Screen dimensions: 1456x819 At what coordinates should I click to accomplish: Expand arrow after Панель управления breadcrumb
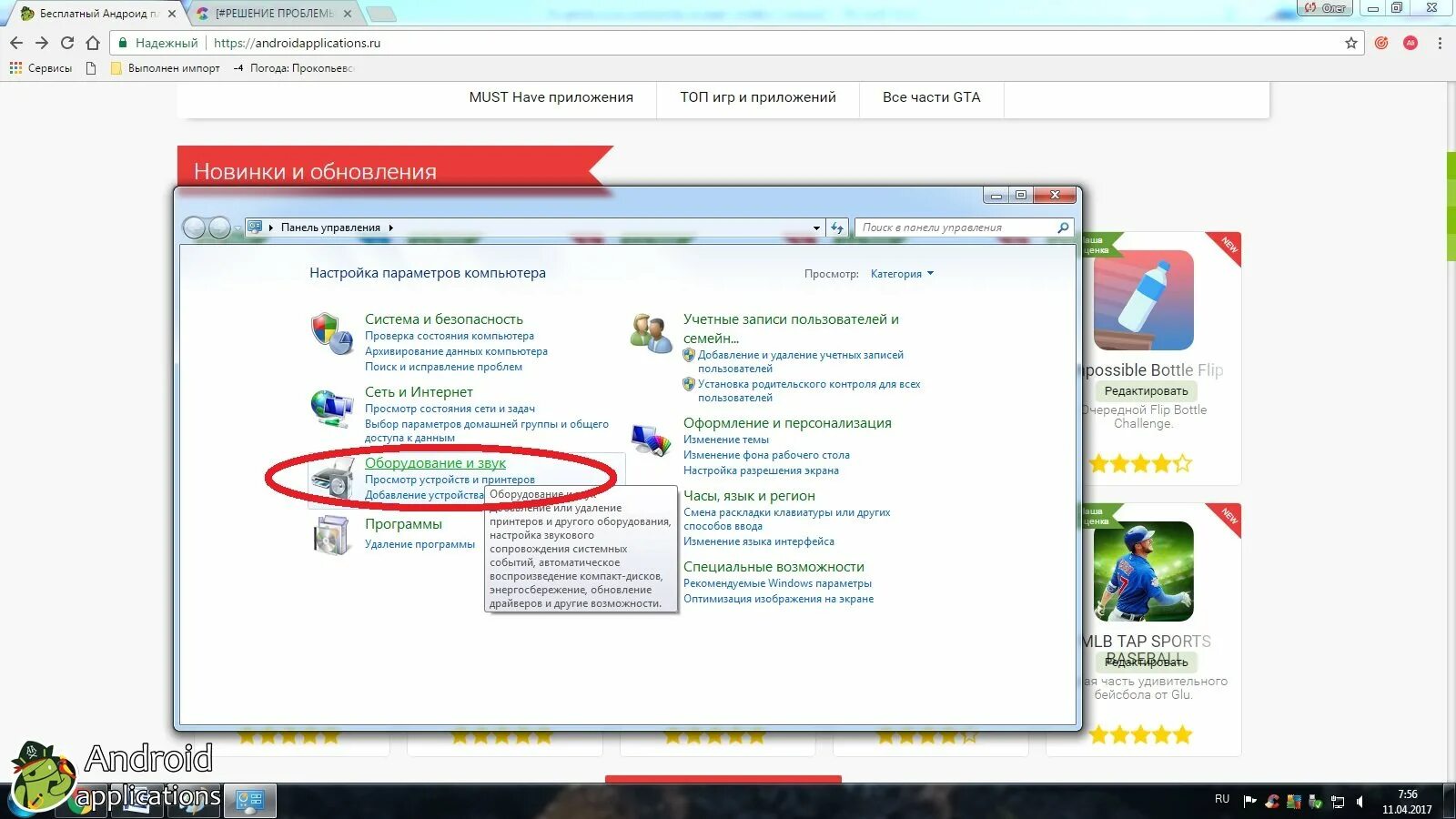390,227
